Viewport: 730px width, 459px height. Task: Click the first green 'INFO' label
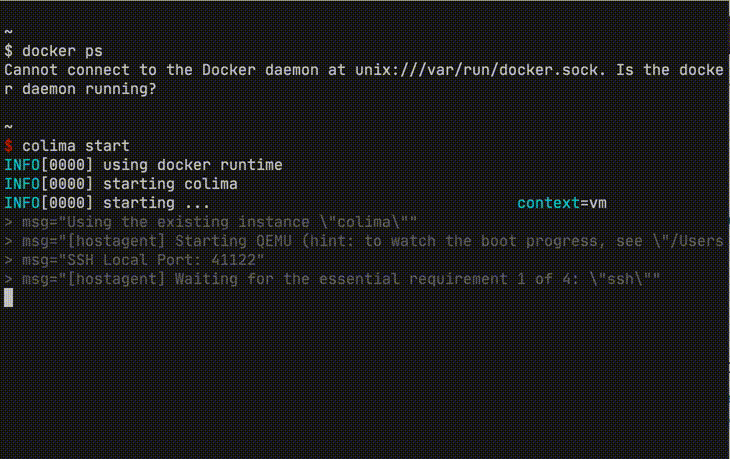pyautogui.click(x=22, y=165)
